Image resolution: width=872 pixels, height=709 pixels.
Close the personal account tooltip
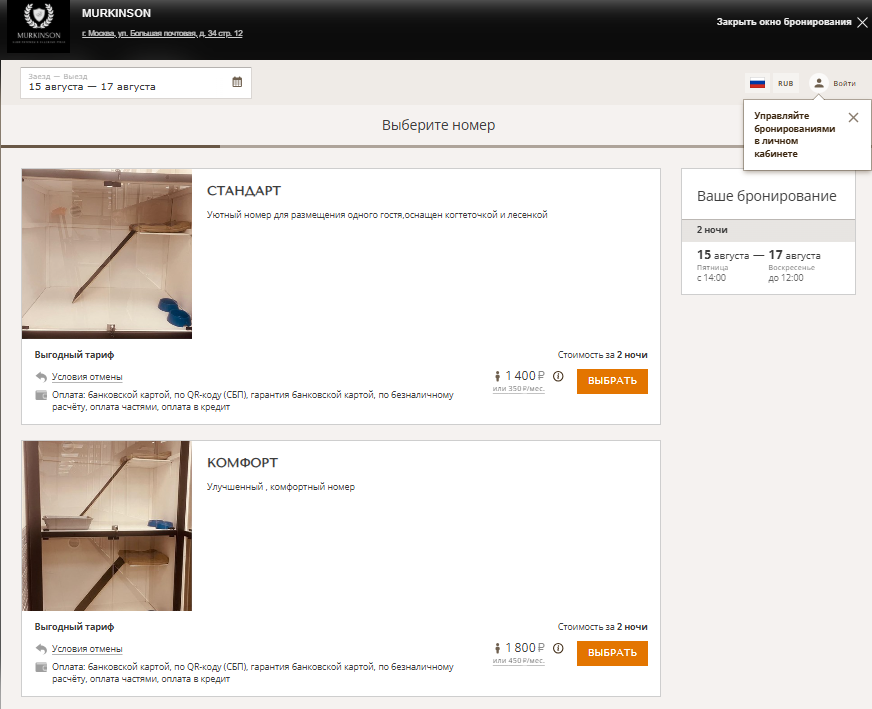853,117
